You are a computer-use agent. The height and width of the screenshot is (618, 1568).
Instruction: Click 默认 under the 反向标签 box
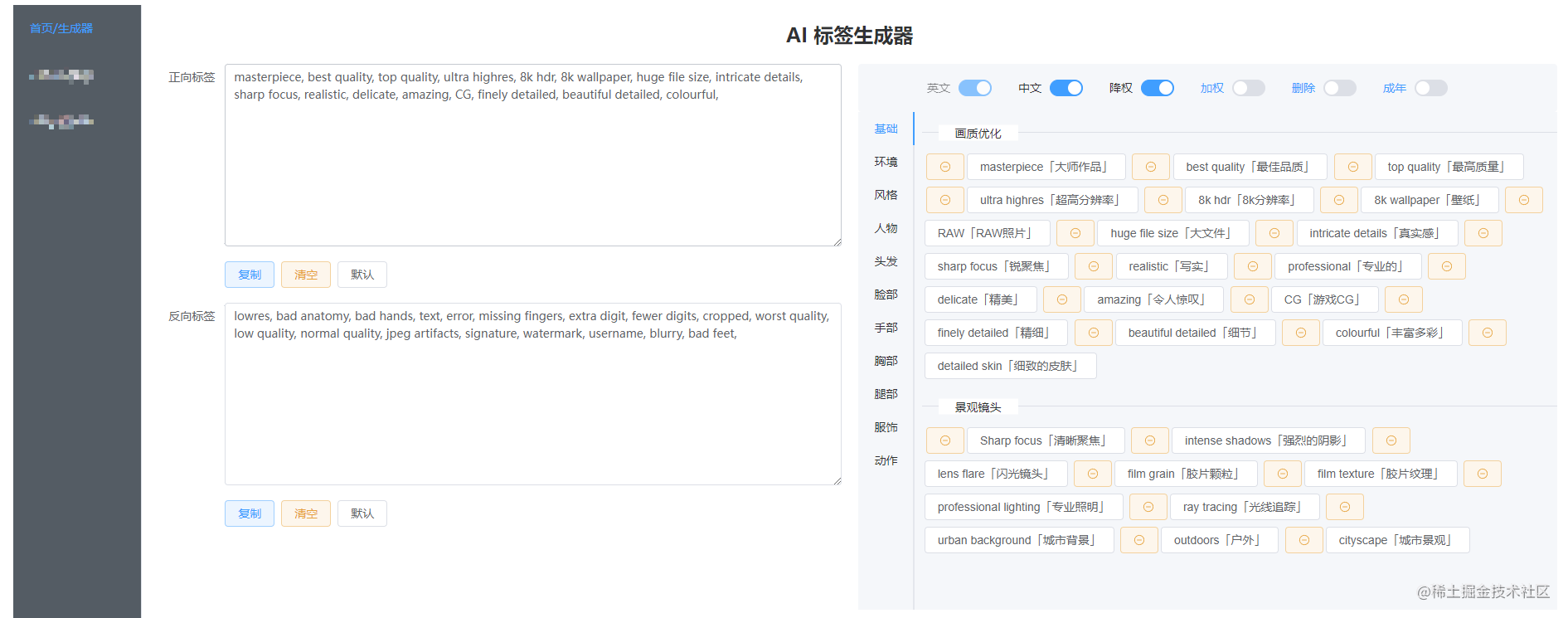(x=362, y=513)
